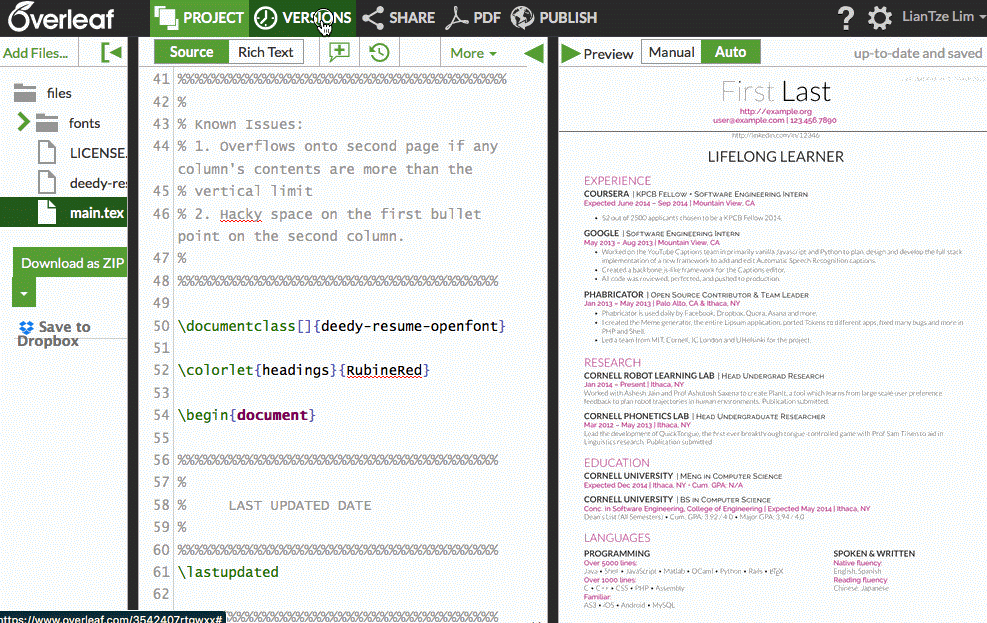Collapse the file panel using bracket arrow icon
987x623 pixels.
tap(111, 53)
